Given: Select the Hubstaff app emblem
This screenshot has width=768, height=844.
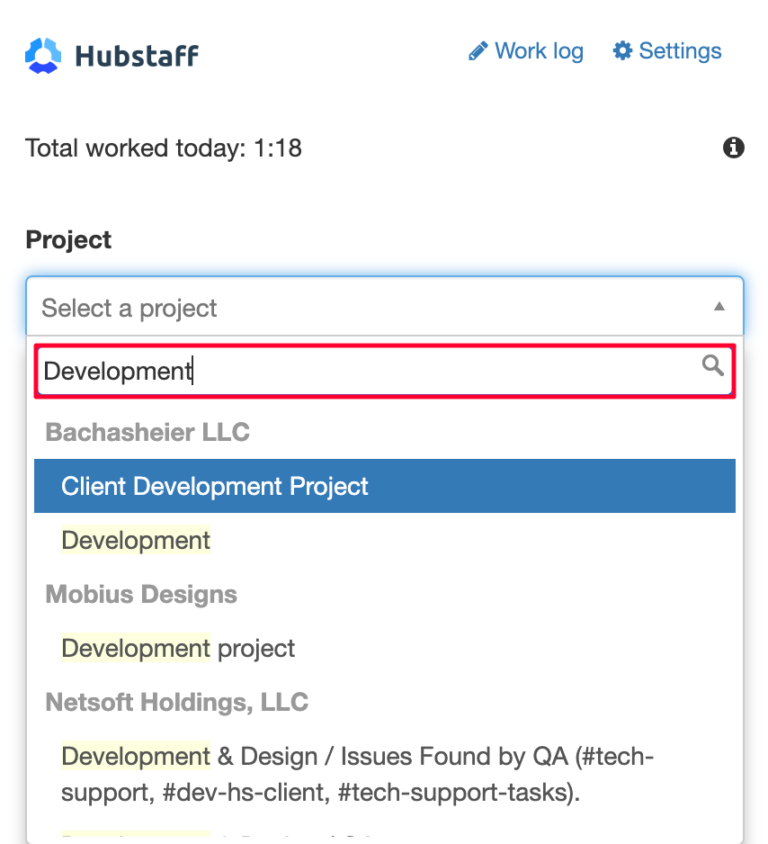Looking at the screenshot, I should [42, 53].
